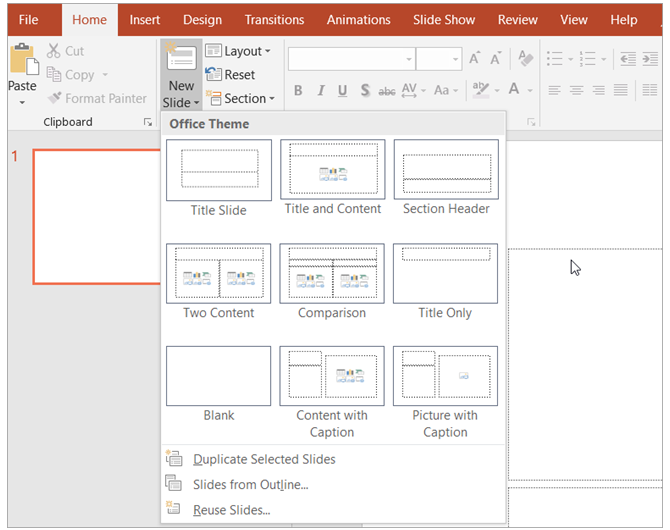Select Reuse Slides option

[x=231, y=510]
